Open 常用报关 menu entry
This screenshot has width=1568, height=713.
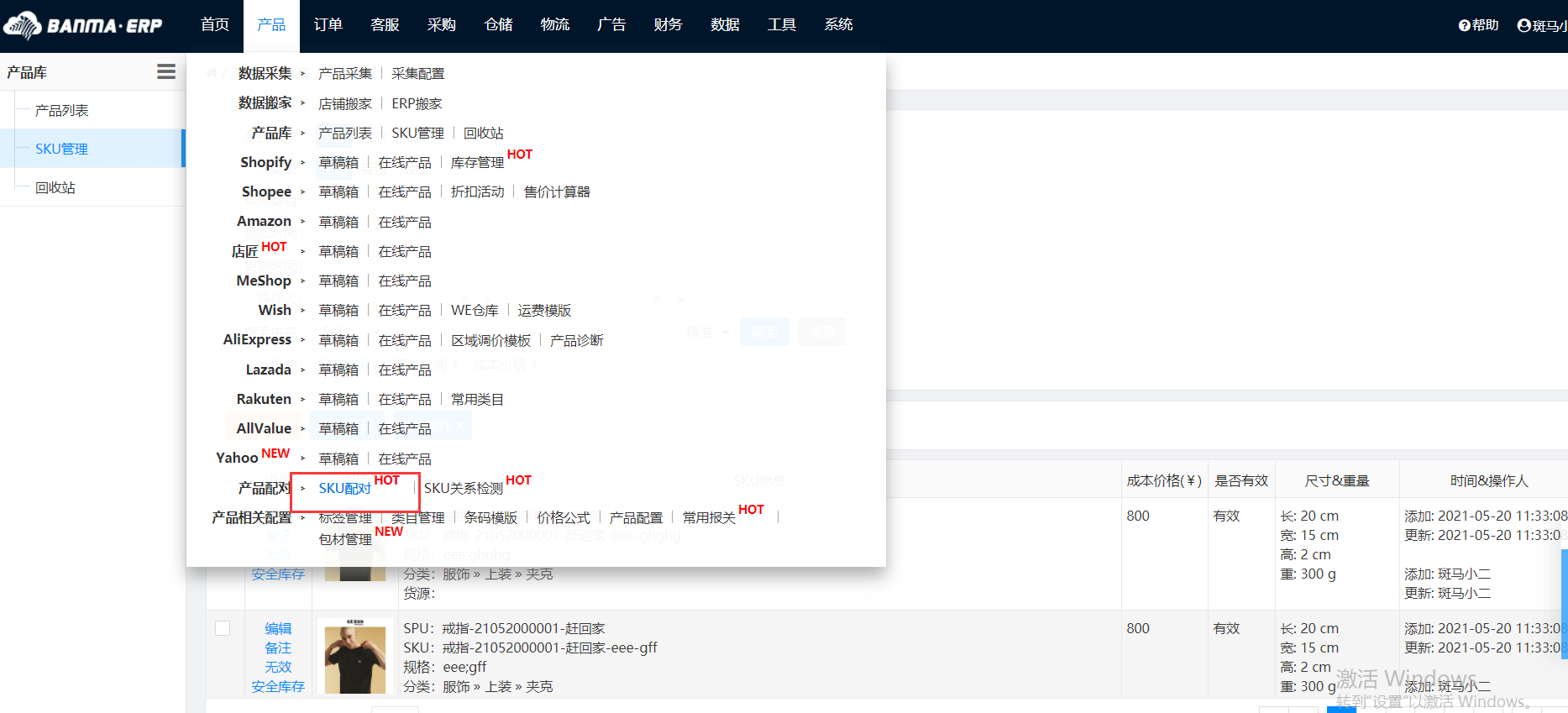[709, 517]
